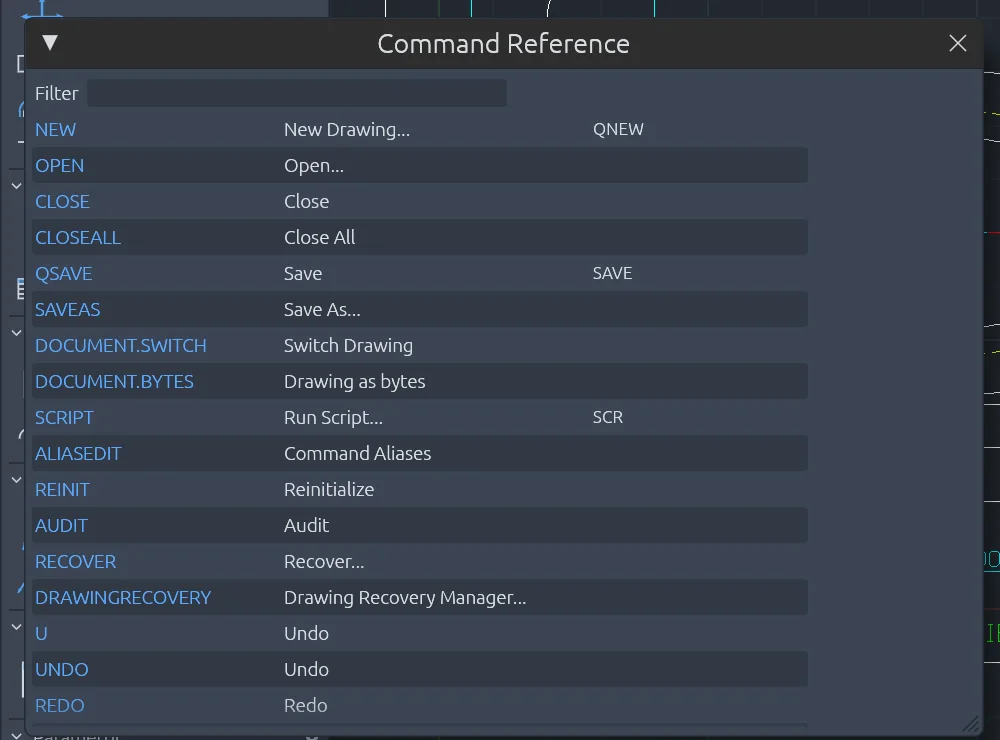Select the 'Drawing Recovery Manager...' description text
Viewport: 1000px width, 740px height.
pos(405,598)
